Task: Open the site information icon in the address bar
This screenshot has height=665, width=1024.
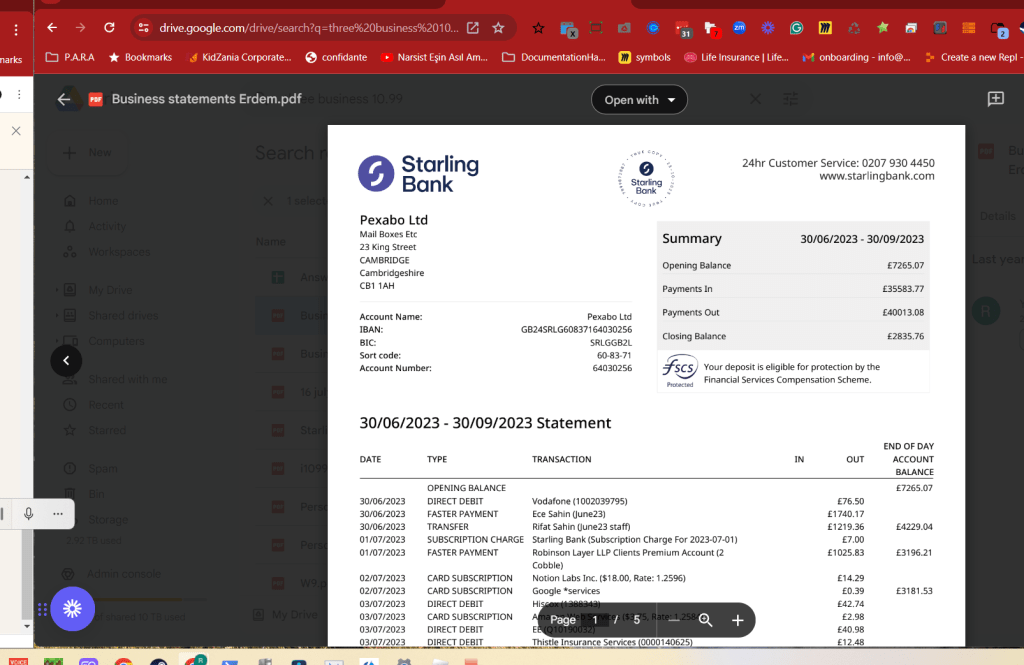Action: [144, 28]
